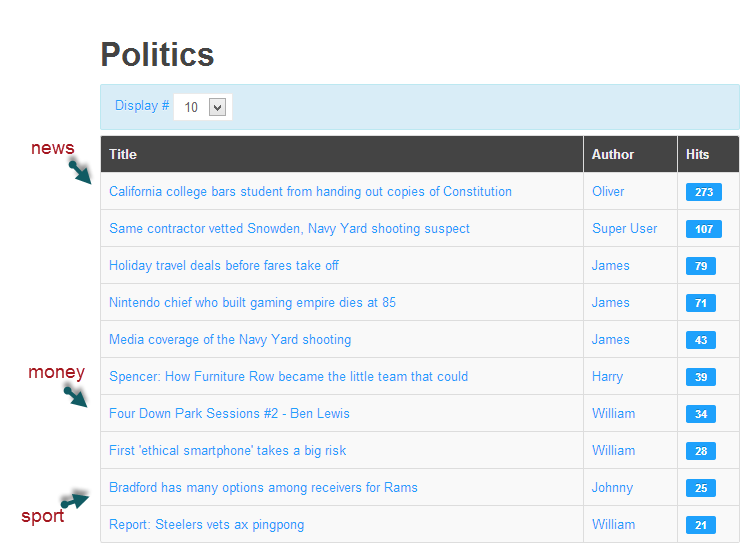
Task: Open the California college Constitution article
Action: tap(310, 192)
